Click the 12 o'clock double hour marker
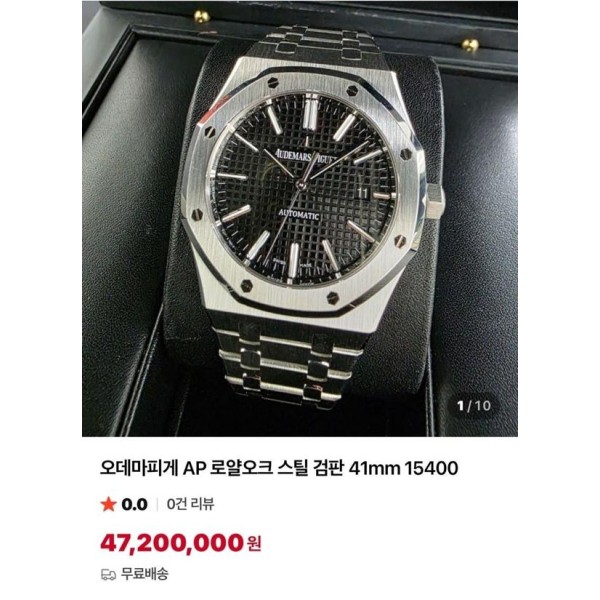 [x=312, y=112]
